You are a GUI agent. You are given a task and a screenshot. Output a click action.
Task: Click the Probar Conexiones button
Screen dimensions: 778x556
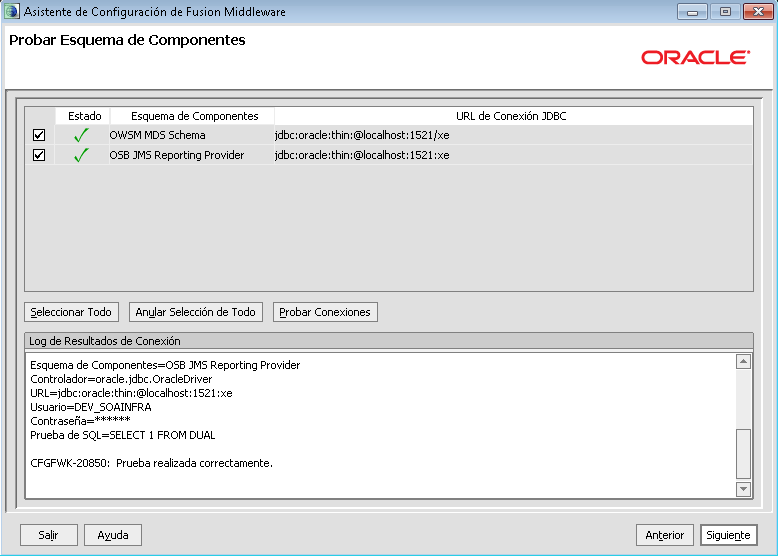click(325, 312)
